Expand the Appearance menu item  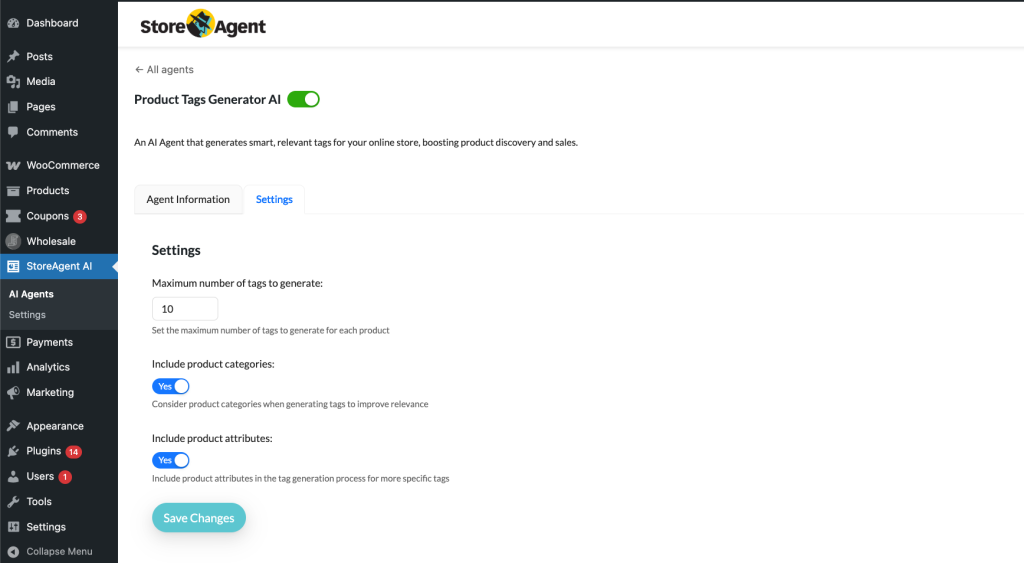tap(54, 426)
